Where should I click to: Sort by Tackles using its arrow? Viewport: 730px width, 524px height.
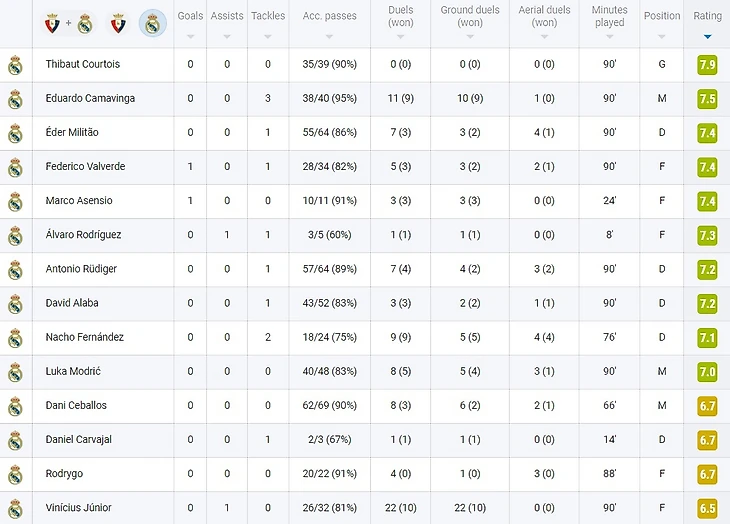point(268,37)
